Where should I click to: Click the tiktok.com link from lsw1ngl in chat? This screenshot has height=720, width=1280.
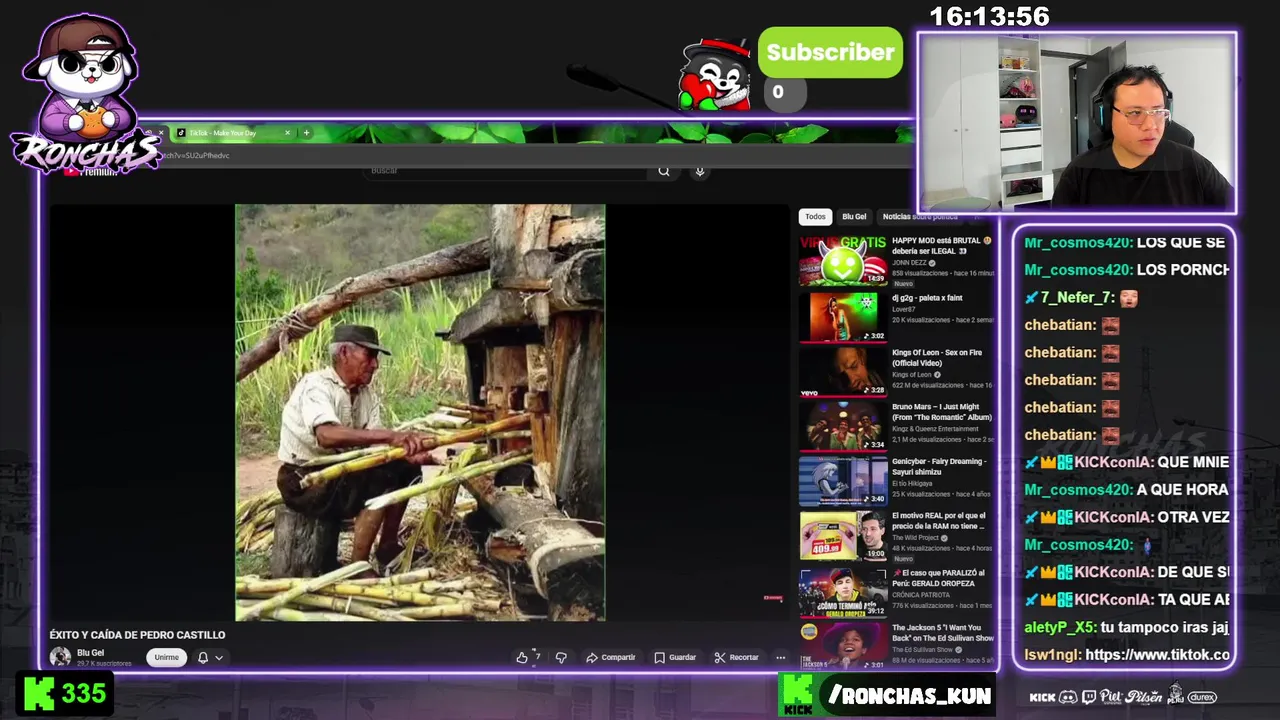[1157, 655]
